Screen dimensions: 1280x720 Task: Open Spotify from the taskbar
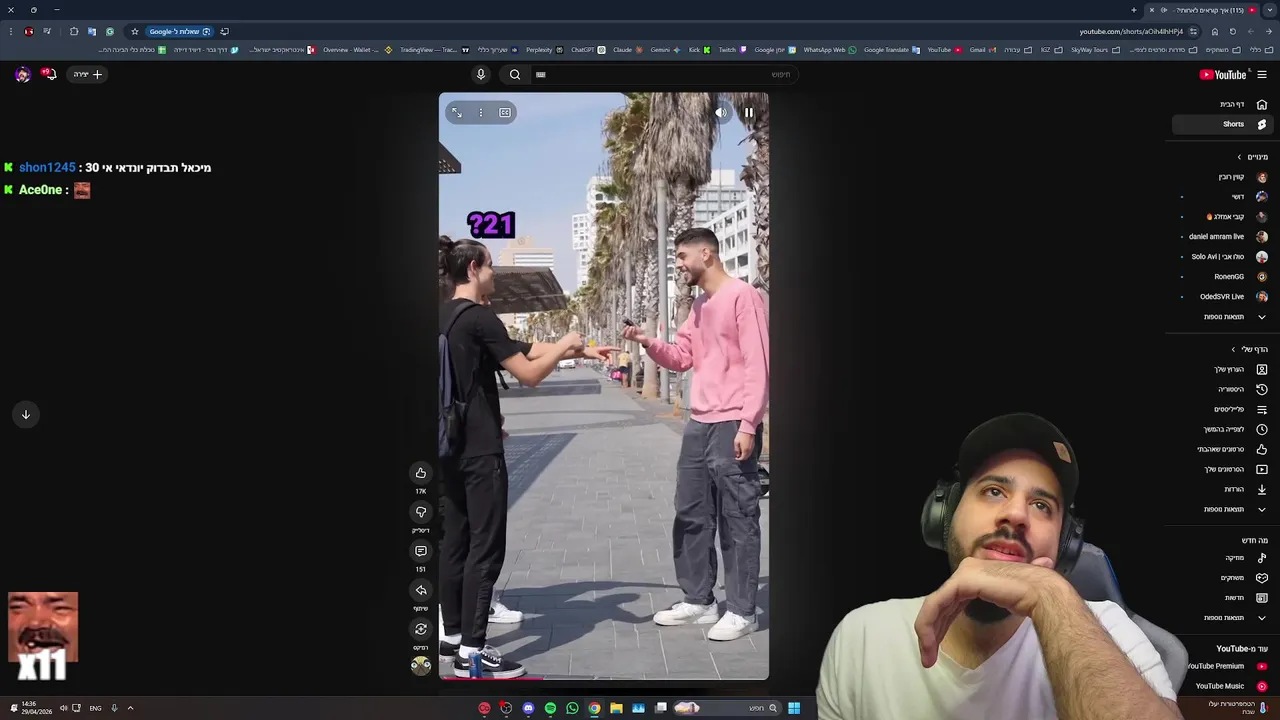(550, 708)
